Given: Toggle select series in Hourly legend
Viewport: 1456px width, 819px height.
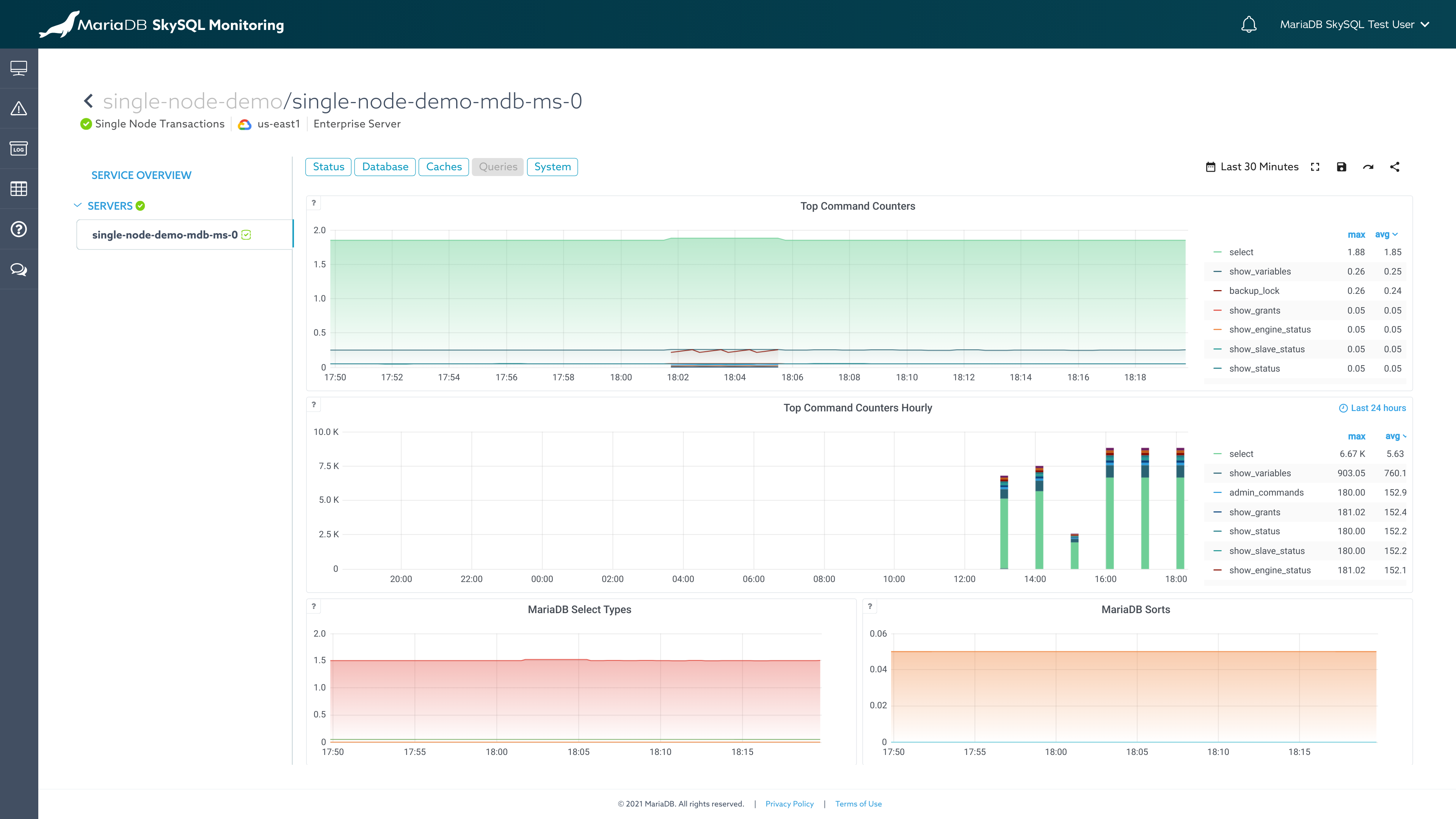Looking at the screenshot, I should click(1241, 454).
